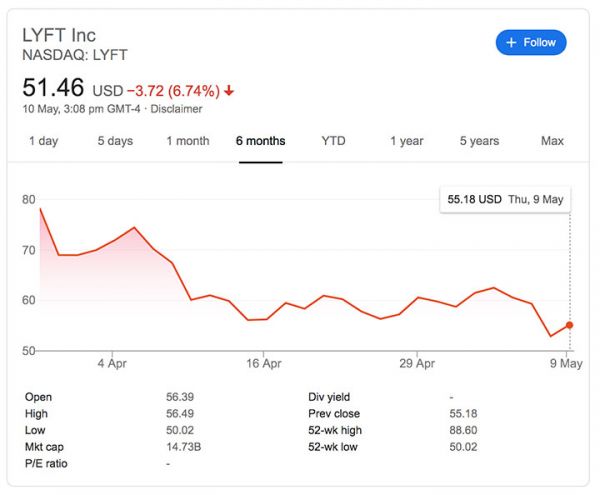The height and width of the screenshot is (495, 600).
Task: Click the red endpoint dot on chart
Action: tap(569, 325)
